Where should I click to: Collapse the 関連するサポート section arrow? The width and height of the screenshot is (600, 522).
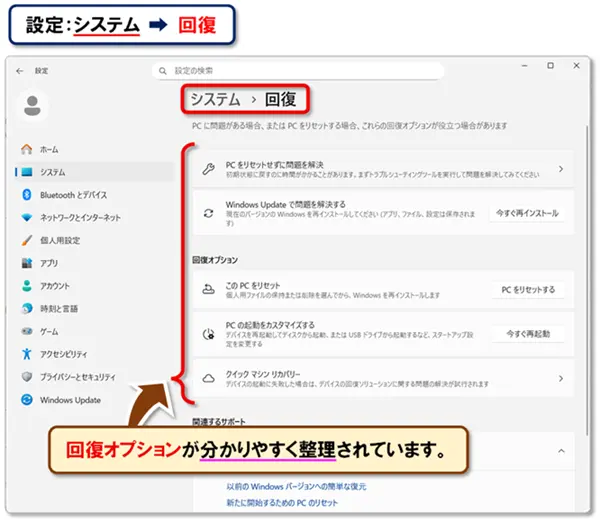tap(561, 451)
